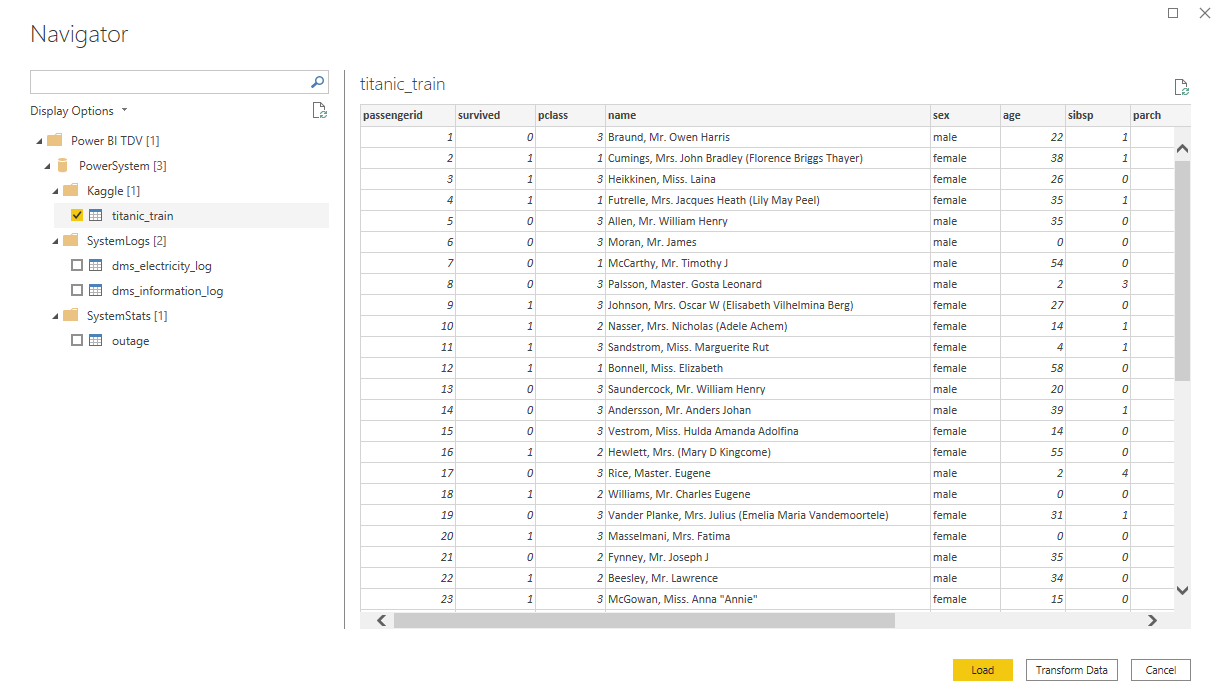Viewport: 1221px width, 699px height.
Task: Click the preview refresh icon above the table
Action: tap(1181, 87)
